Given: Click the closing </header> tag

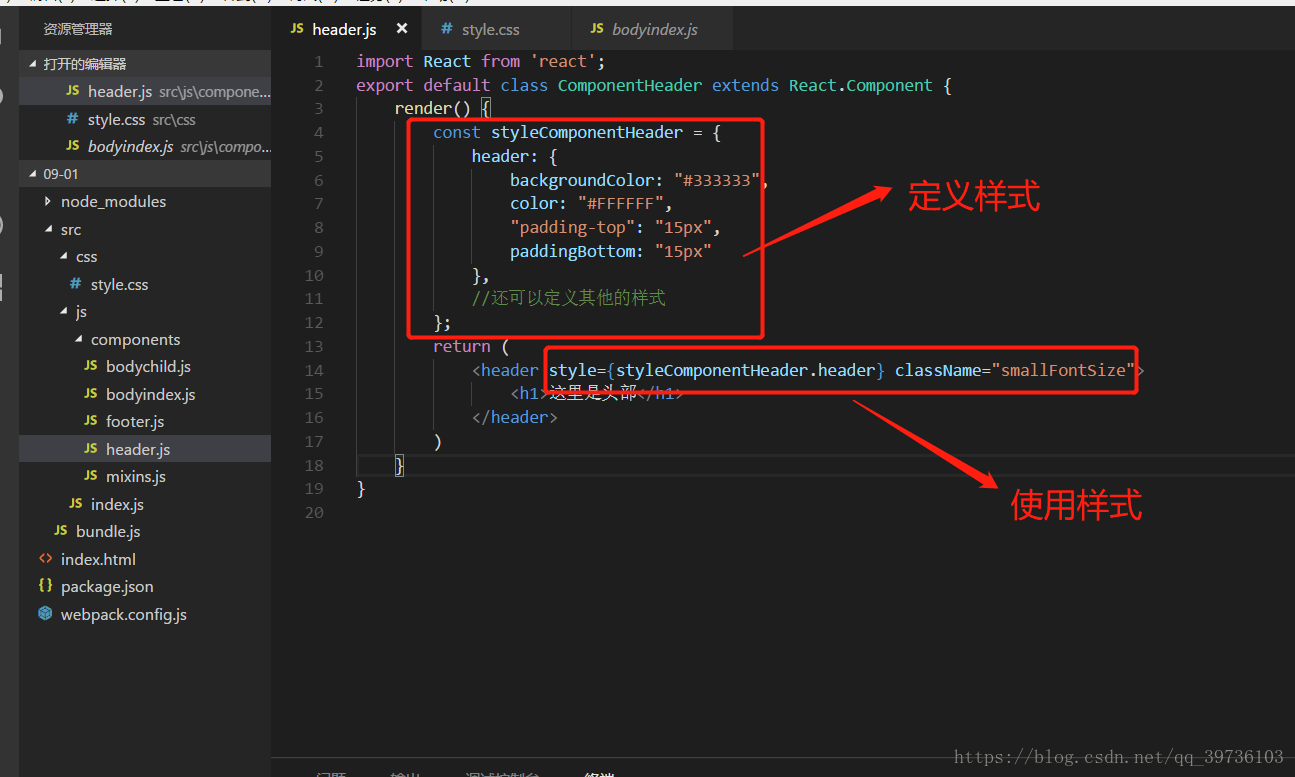Looking at the screenshot, I should click(x=515, y=418).
